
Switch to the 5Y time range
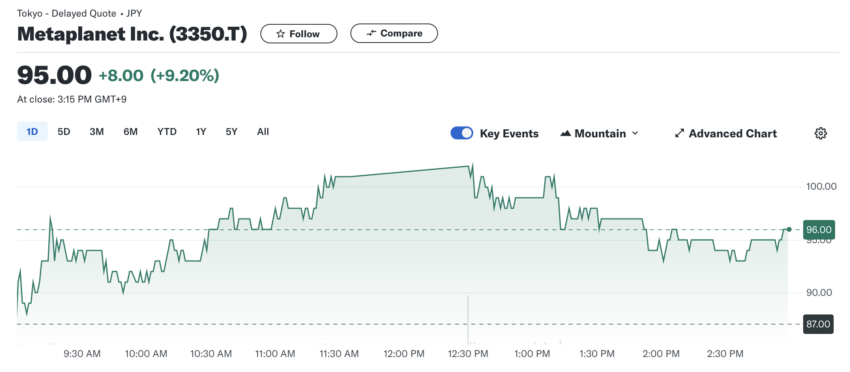tap(231, 132)
